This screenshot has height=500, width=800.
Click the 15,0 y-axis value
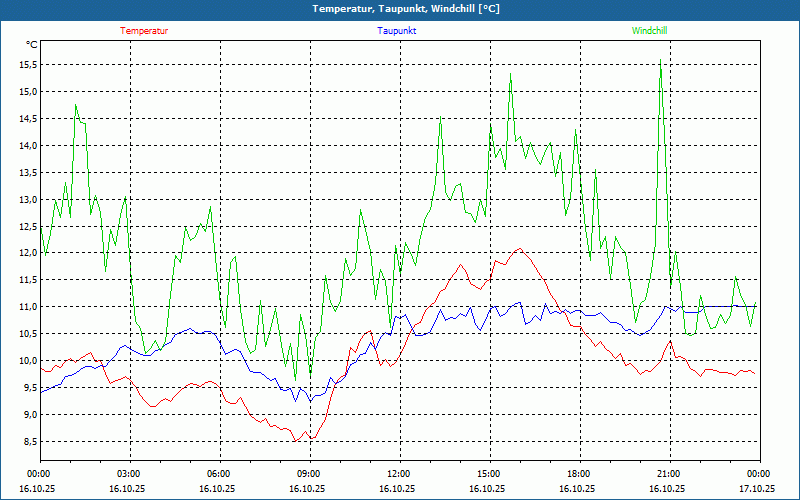coord(29,92)
